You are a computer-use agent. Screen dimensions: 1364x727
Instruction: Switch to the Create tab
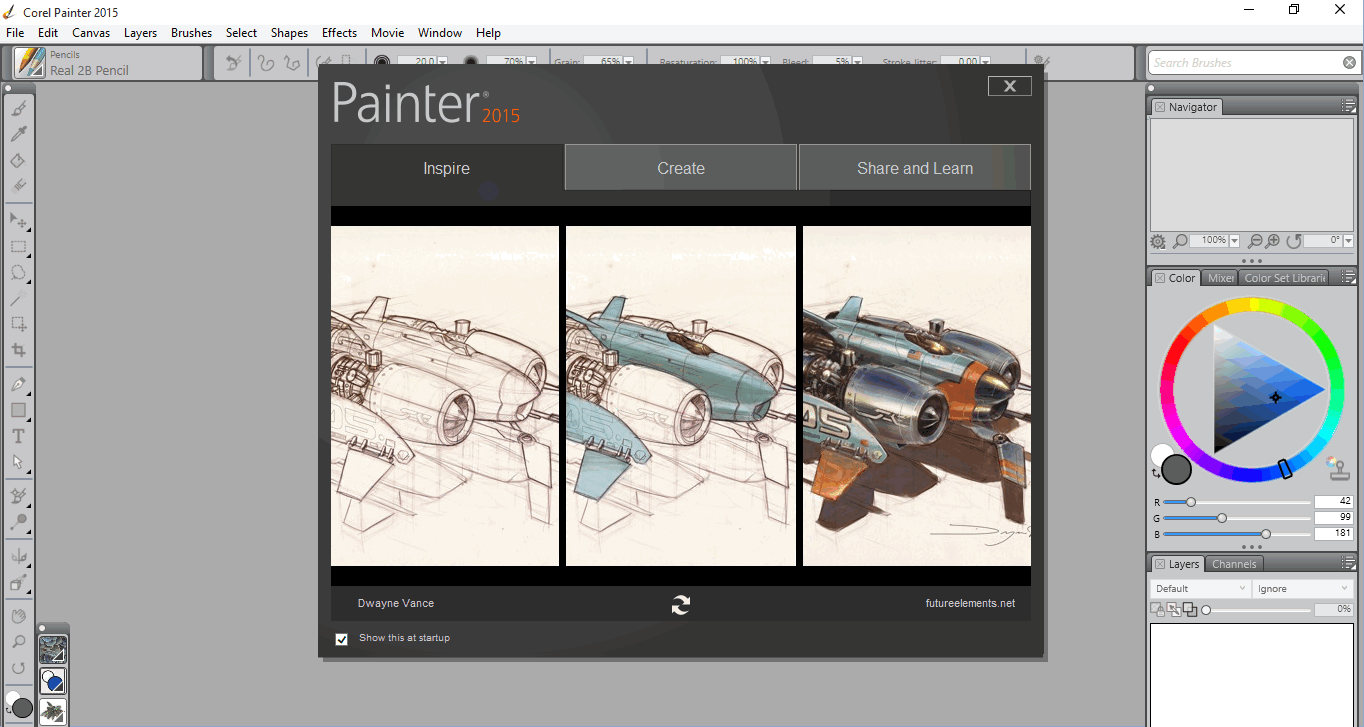click(681, 168)
